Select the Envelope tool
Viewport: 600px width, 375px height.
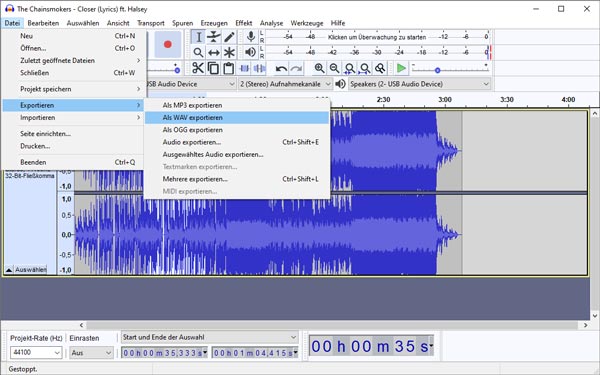(x=214, y=37)
